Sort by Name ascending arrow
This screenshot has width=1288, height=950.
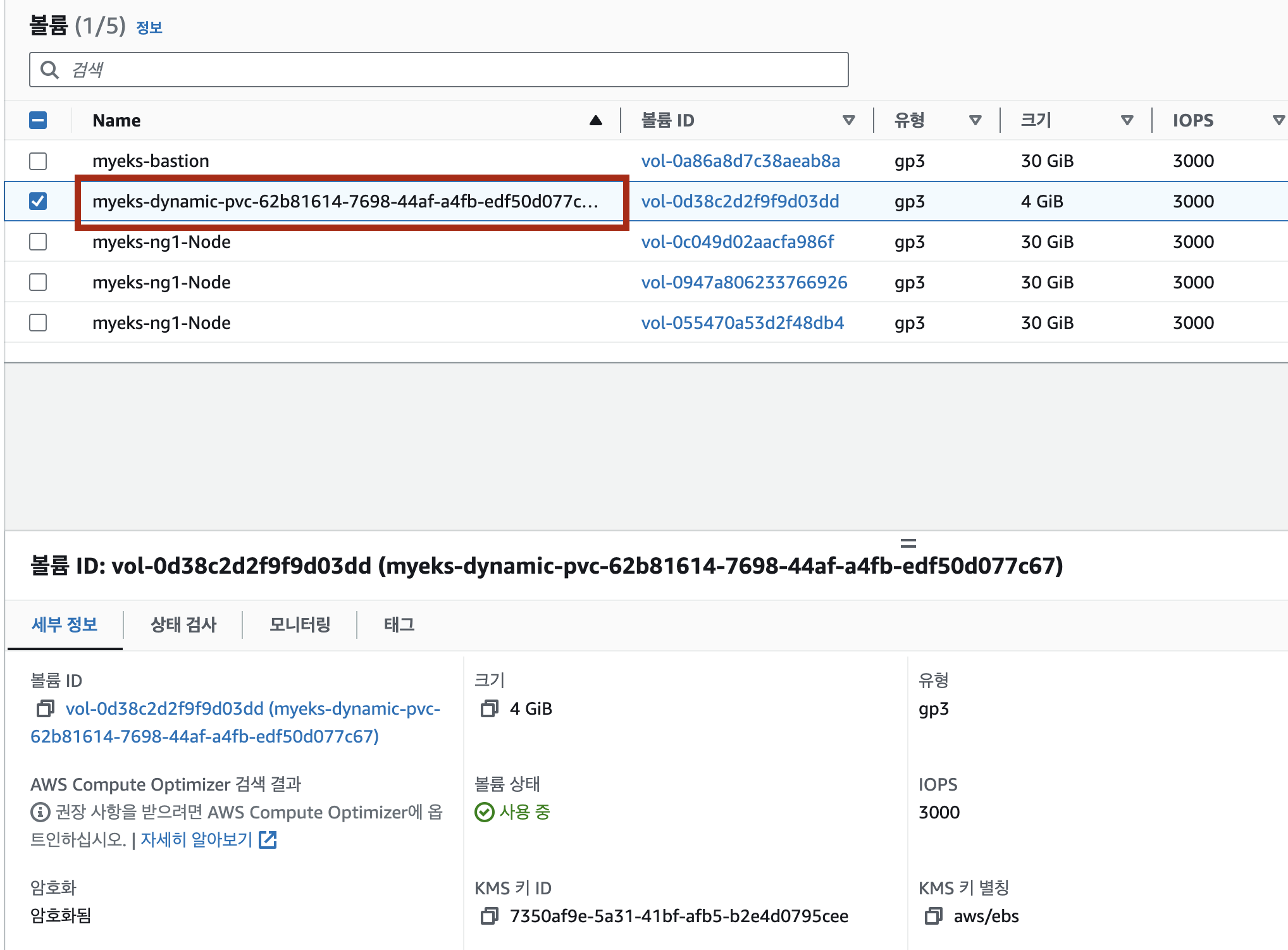click(x=595, y=120)
